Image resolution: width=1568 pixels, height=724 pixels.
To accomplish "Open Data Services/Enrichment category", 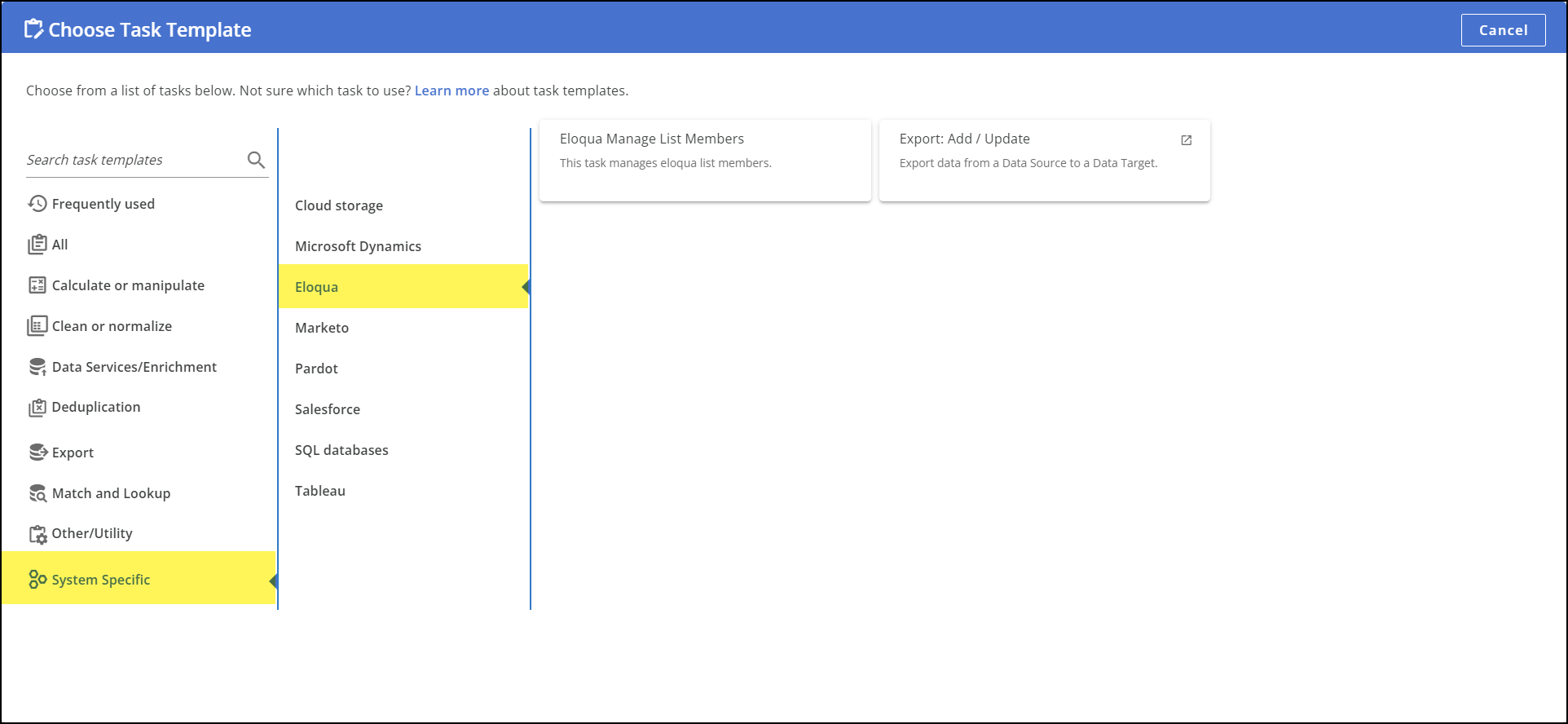I will pyautogui.click(x=134, y=367).
